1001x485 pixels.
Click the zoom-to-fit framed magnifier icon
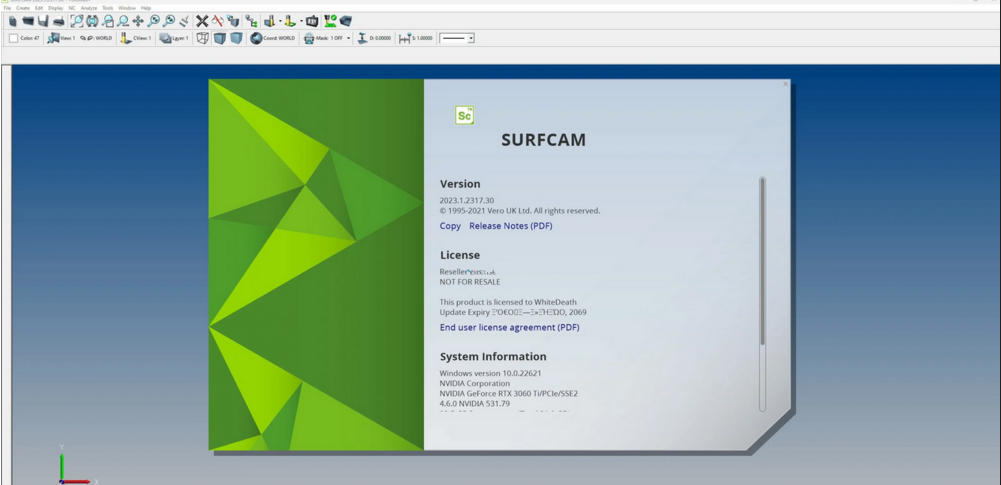click(77, 21)
